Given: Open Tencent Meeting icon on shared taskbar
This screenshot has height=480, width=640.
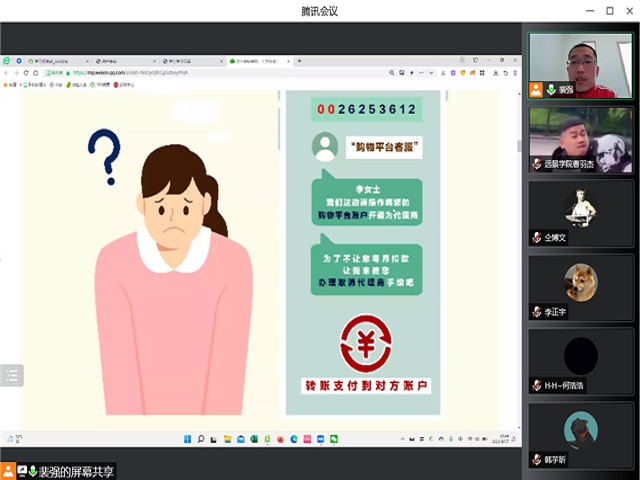Looking at the screenshot, I should (x=320, y=439).
